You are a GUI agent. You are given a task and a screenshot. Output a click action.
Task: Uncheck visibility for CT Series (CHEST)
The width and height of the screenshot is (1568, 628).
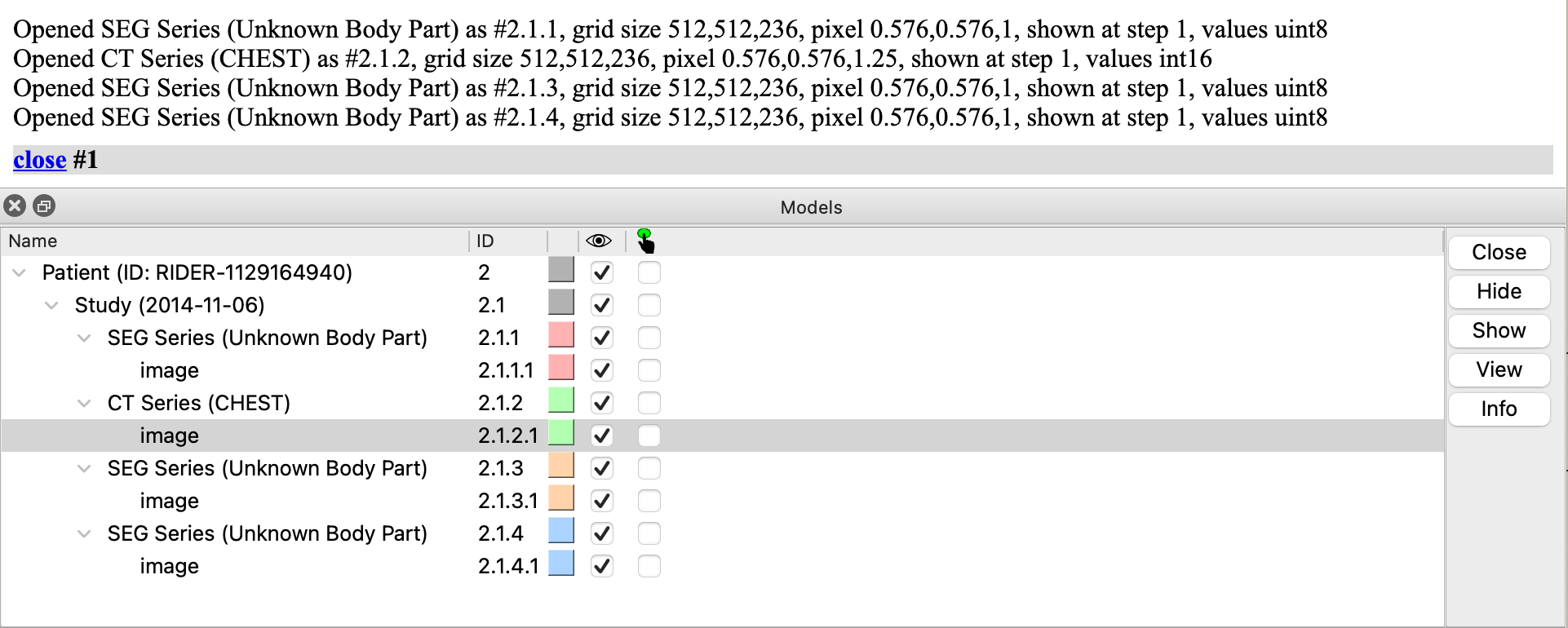pos(602,403)
